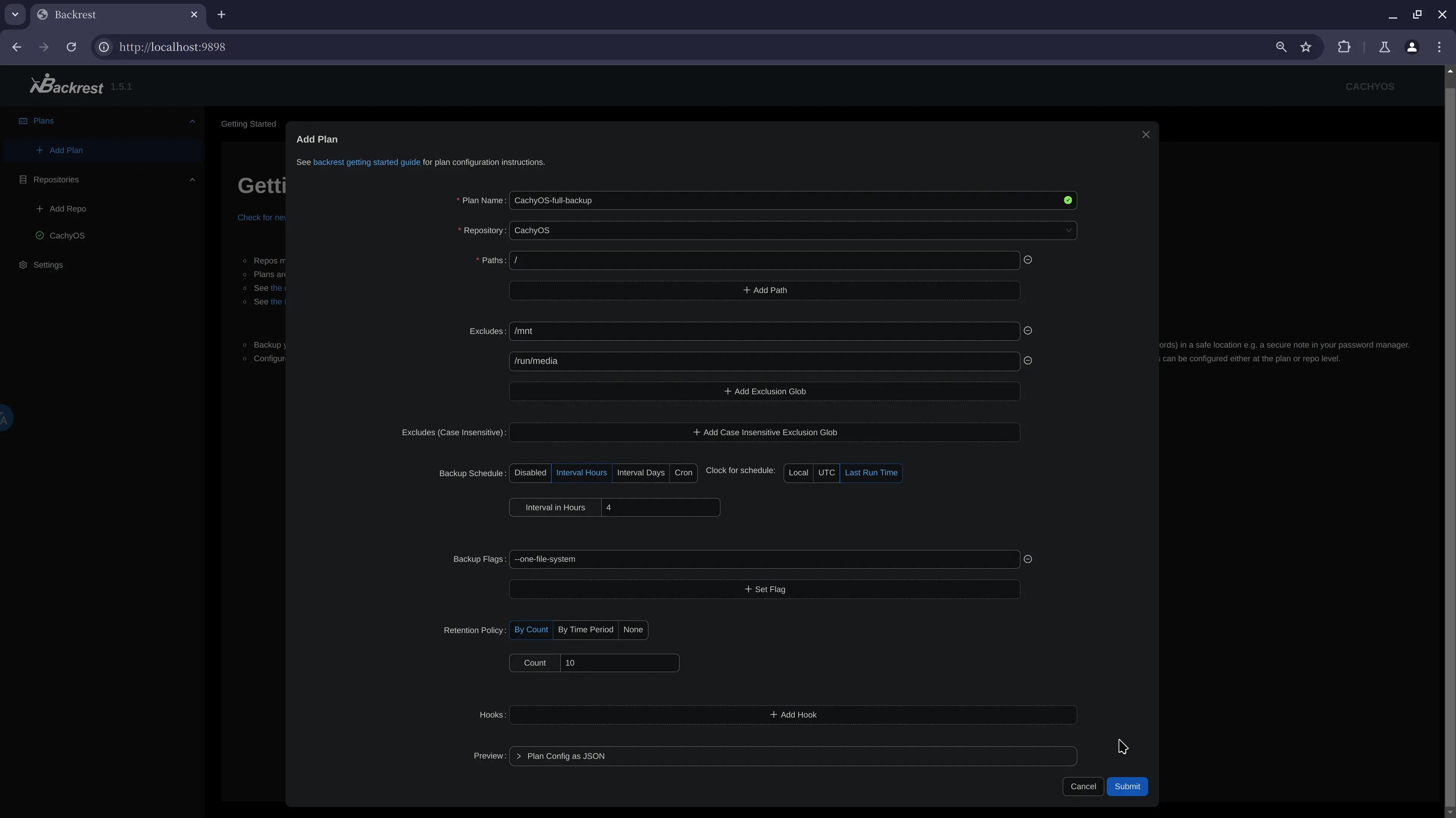View site information icon
Image resolution: width=1456 pixels, height=818 pixels.
pos(104,47)
